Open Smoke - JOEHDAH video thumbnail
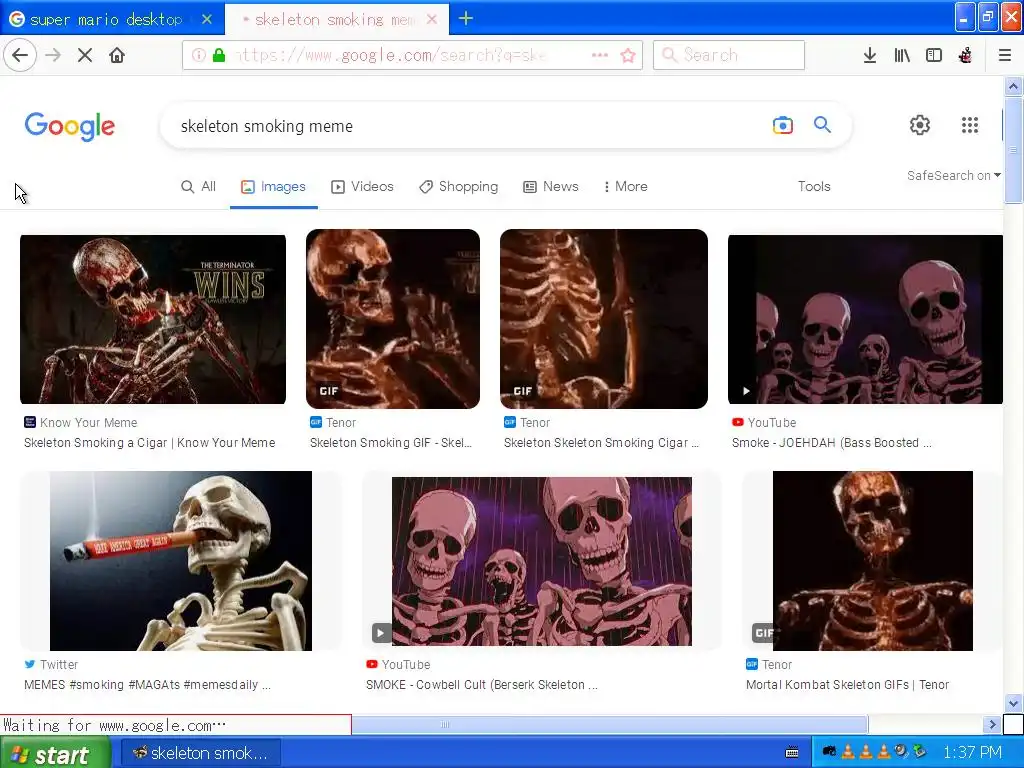 point(865,319)
